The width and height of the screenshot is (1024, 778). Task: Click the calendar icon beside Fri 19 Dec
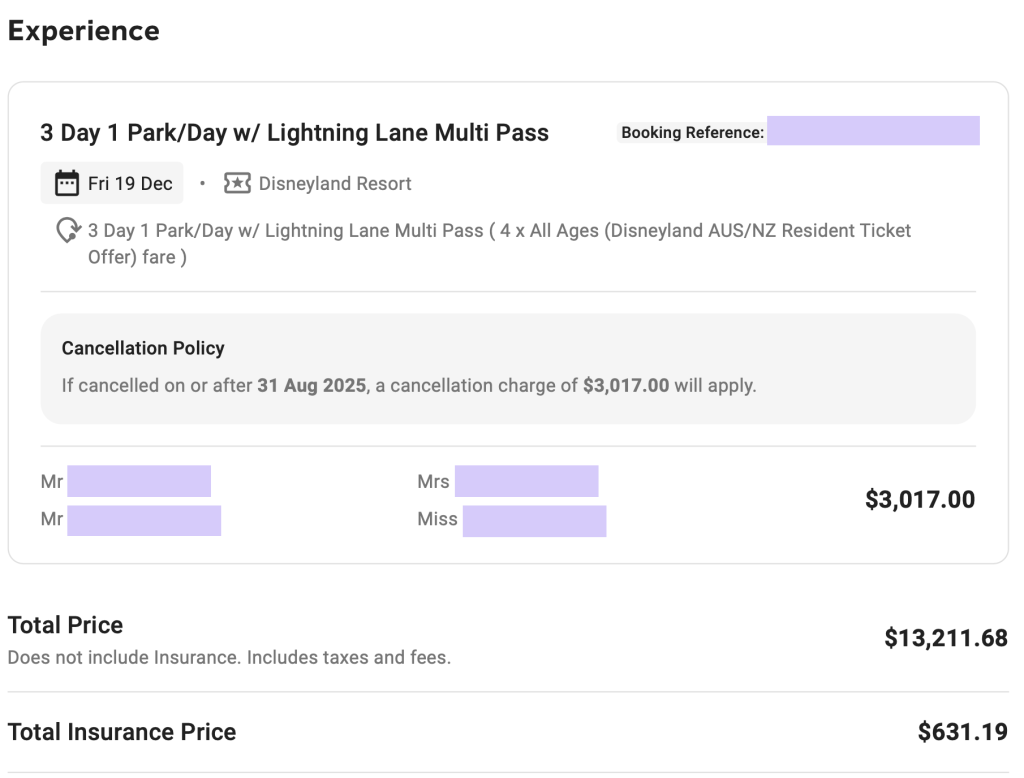click(x=67, y=183)
